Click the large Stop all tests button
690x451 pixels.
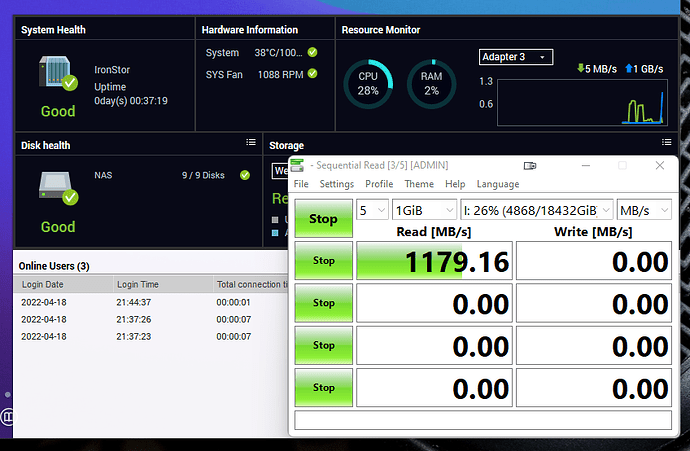323,219
